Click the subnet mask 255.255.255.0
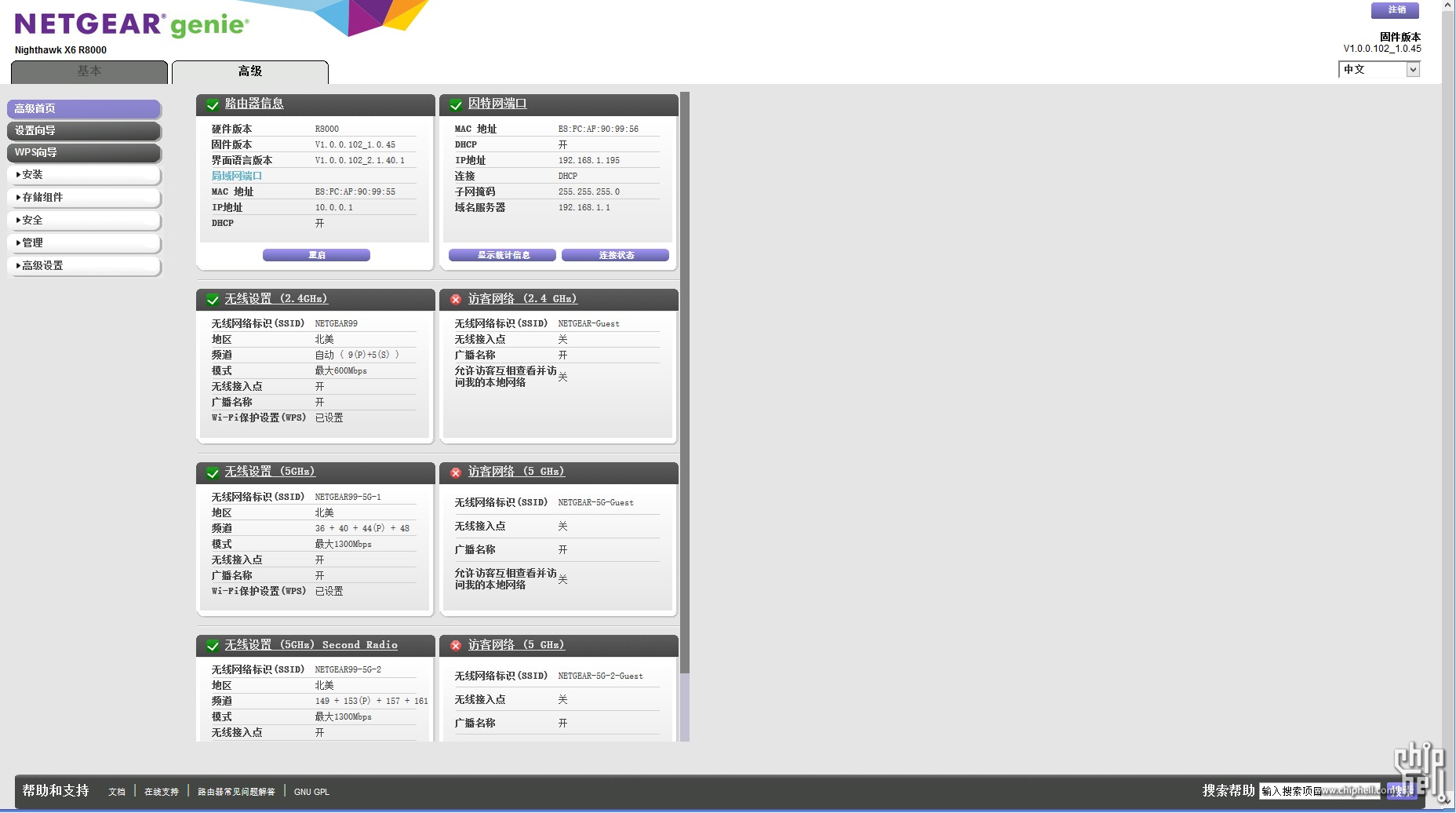 589,191
